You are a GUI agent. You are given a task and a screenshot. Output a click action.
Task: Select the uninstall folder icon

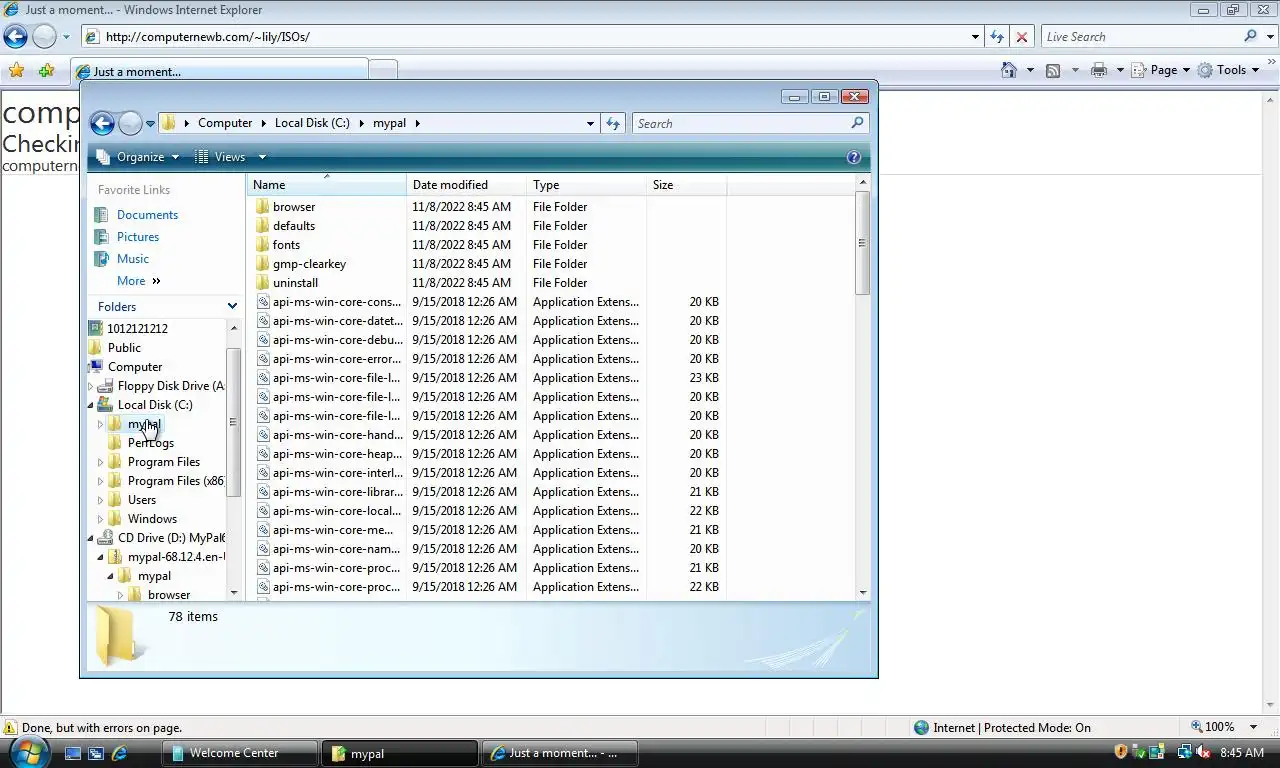coord(263,283)
